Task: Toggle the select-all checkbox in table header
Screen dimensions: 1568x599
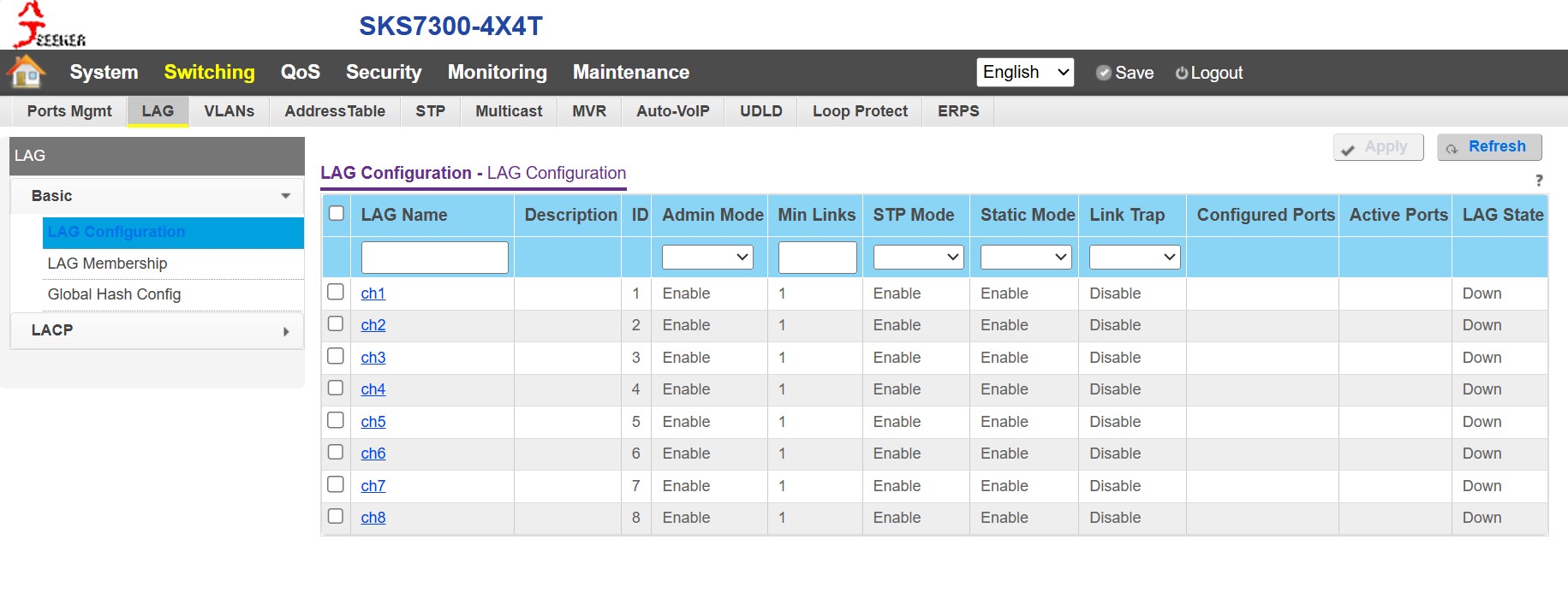Action: tap(337, 213)
